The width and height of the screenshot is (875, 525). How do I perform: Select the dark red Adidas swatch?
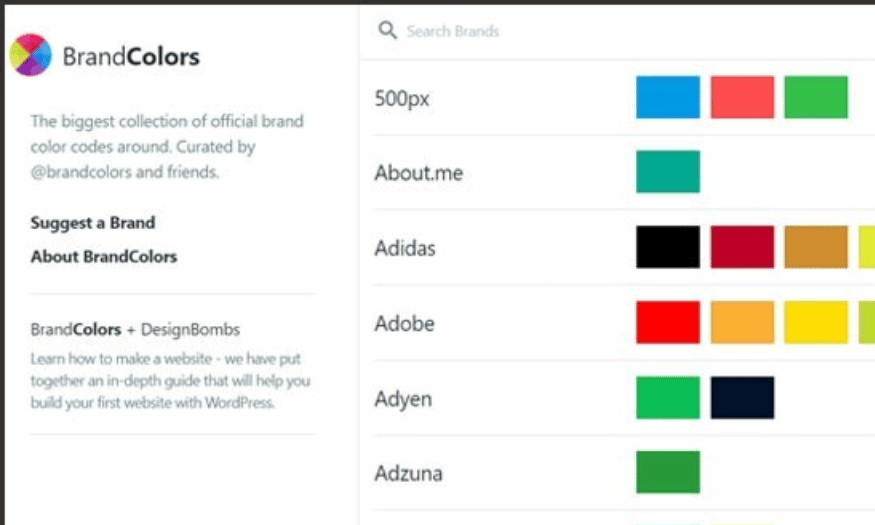(742, 247)
